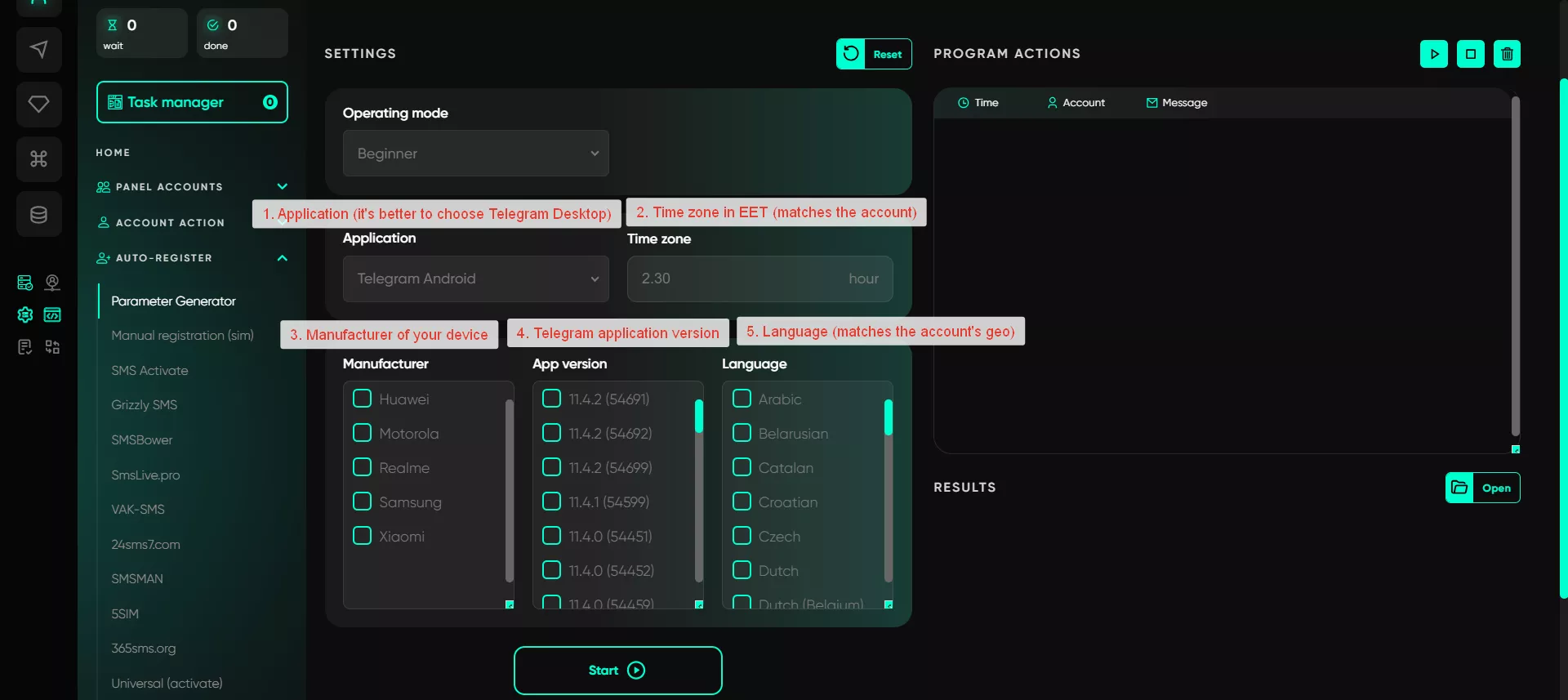Click the Account column header
The height and width of the screenshot is (700, 1568).
[x=1076, y=103]
